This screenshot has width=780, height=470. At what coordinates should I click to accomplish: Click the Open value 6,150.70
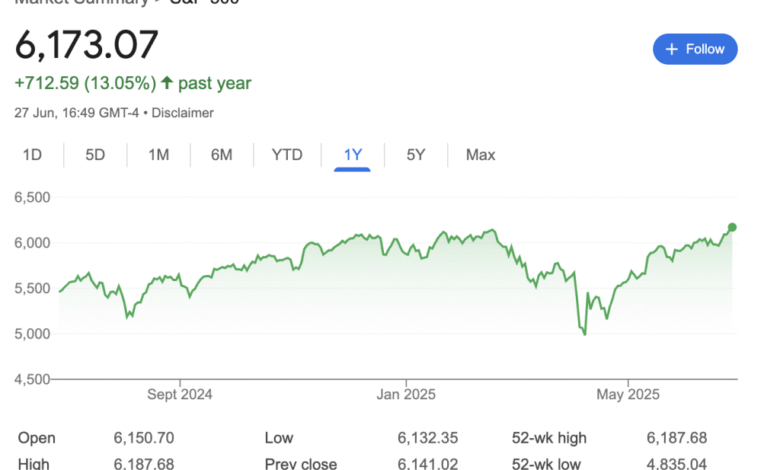click(x=144, y=438)
